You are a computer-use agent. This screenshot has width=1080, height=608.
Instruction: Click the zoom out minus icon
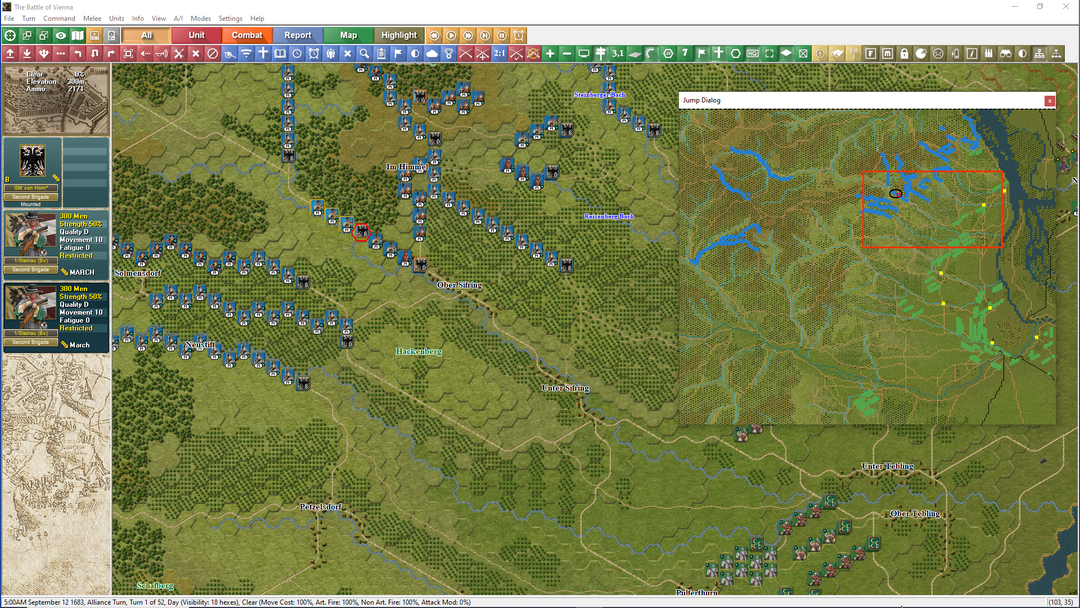tap(567, 53)
